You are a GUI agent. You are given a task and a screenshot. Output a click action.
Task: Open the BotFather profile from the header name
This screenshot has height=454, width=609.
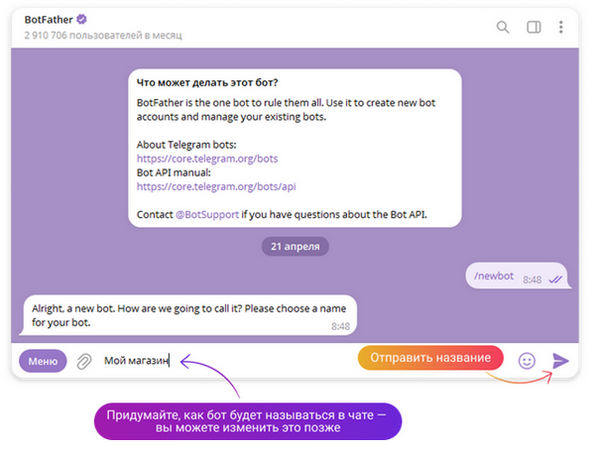[49, 18]
